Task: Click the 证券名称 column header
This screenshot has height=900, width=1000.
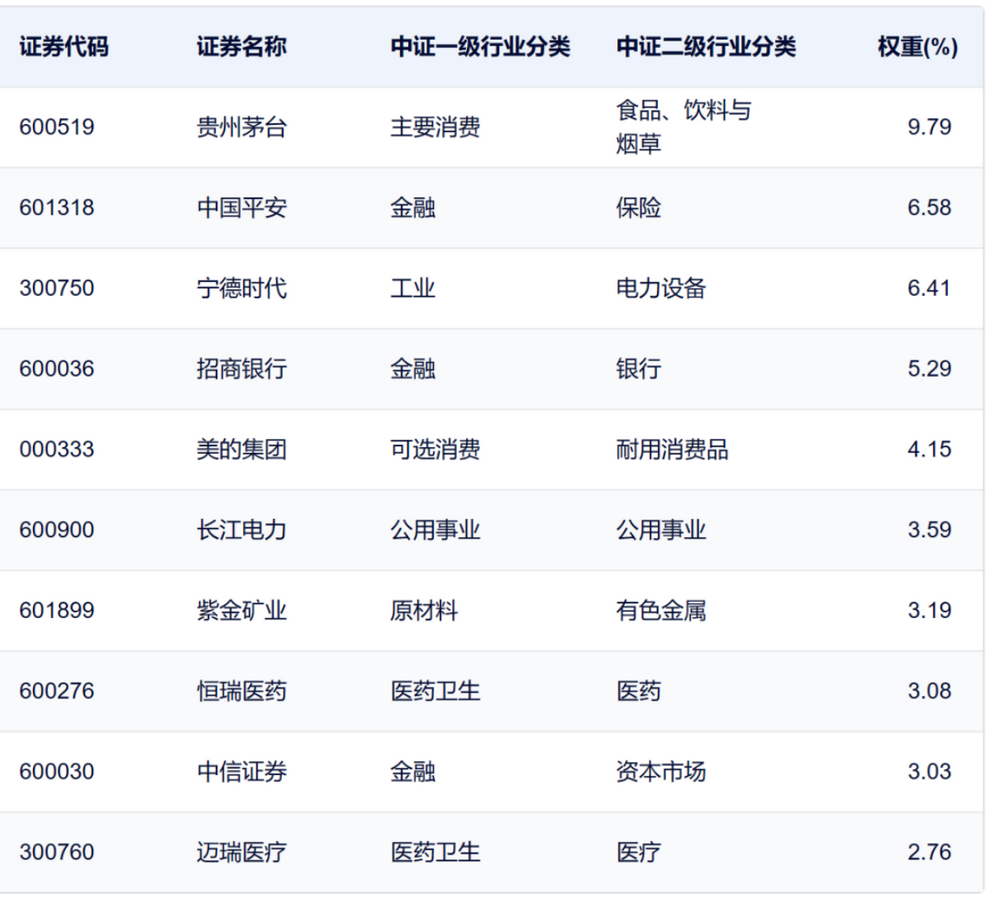Action: pyautogui.click(x=241, y=47)
